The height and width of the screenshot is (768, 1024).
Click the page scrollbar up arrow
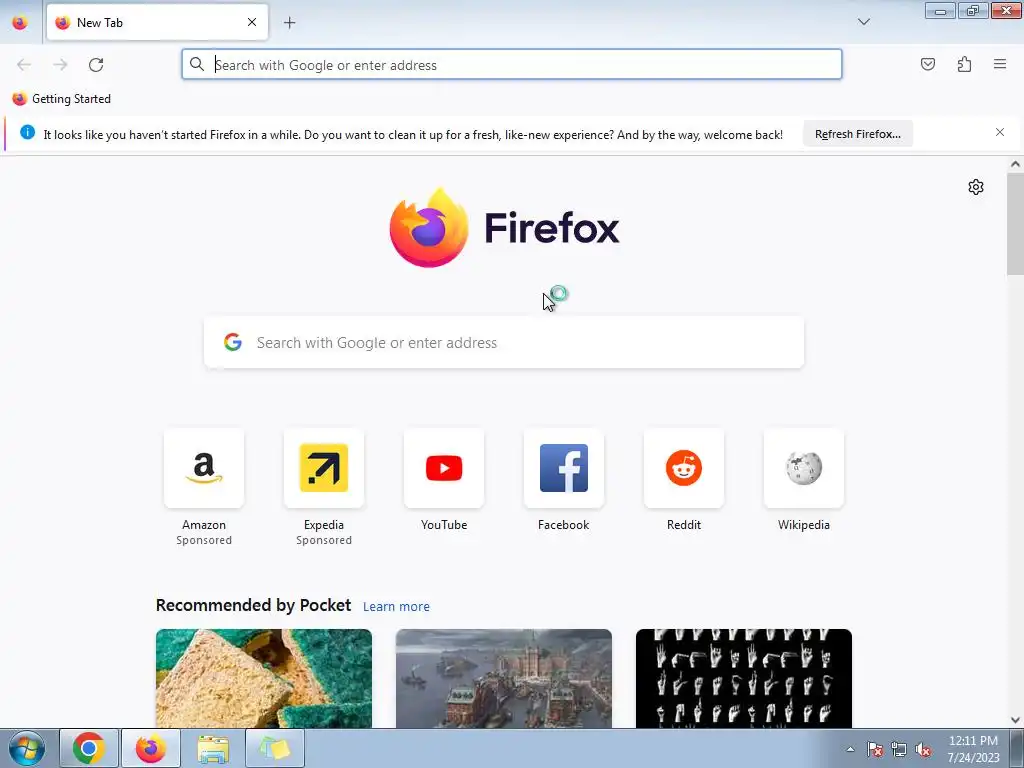(1015, 165)
